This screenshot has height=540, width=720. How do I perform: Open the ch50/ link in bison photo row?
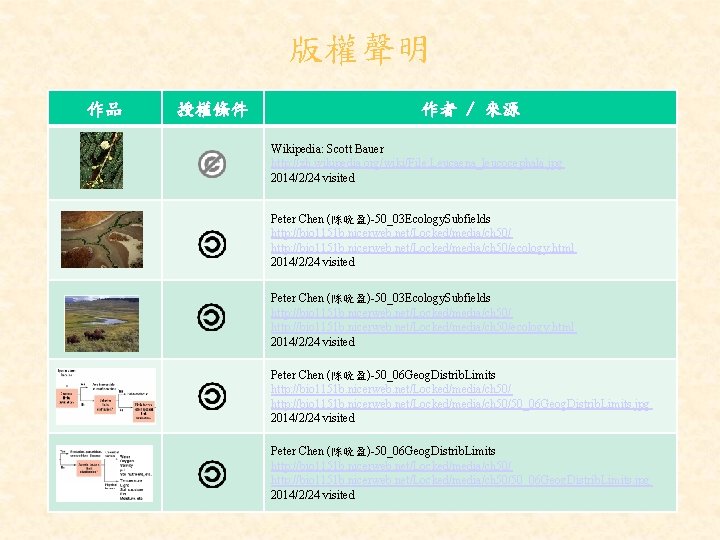(x=391, y=313)
